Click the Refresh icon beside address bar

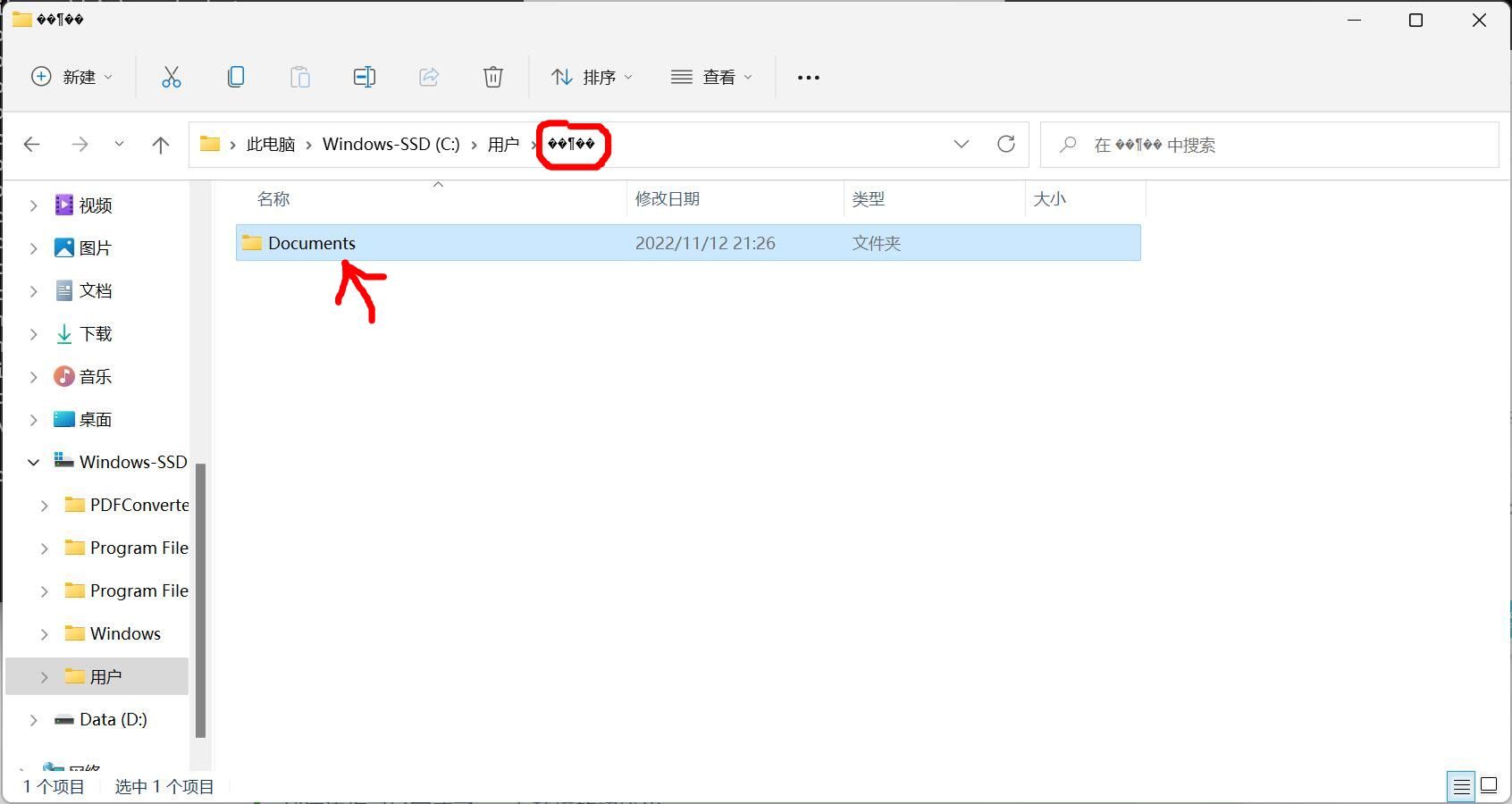tap(1006, 144)
